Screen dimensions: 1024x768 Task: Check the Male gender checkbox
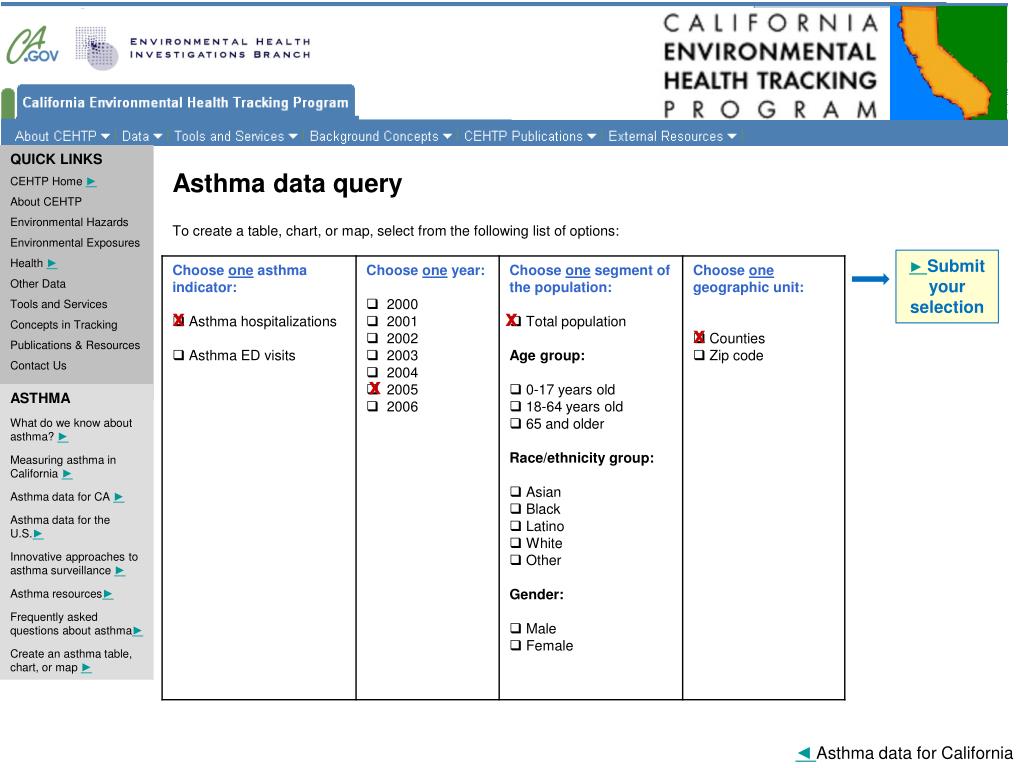click(515, 628)
